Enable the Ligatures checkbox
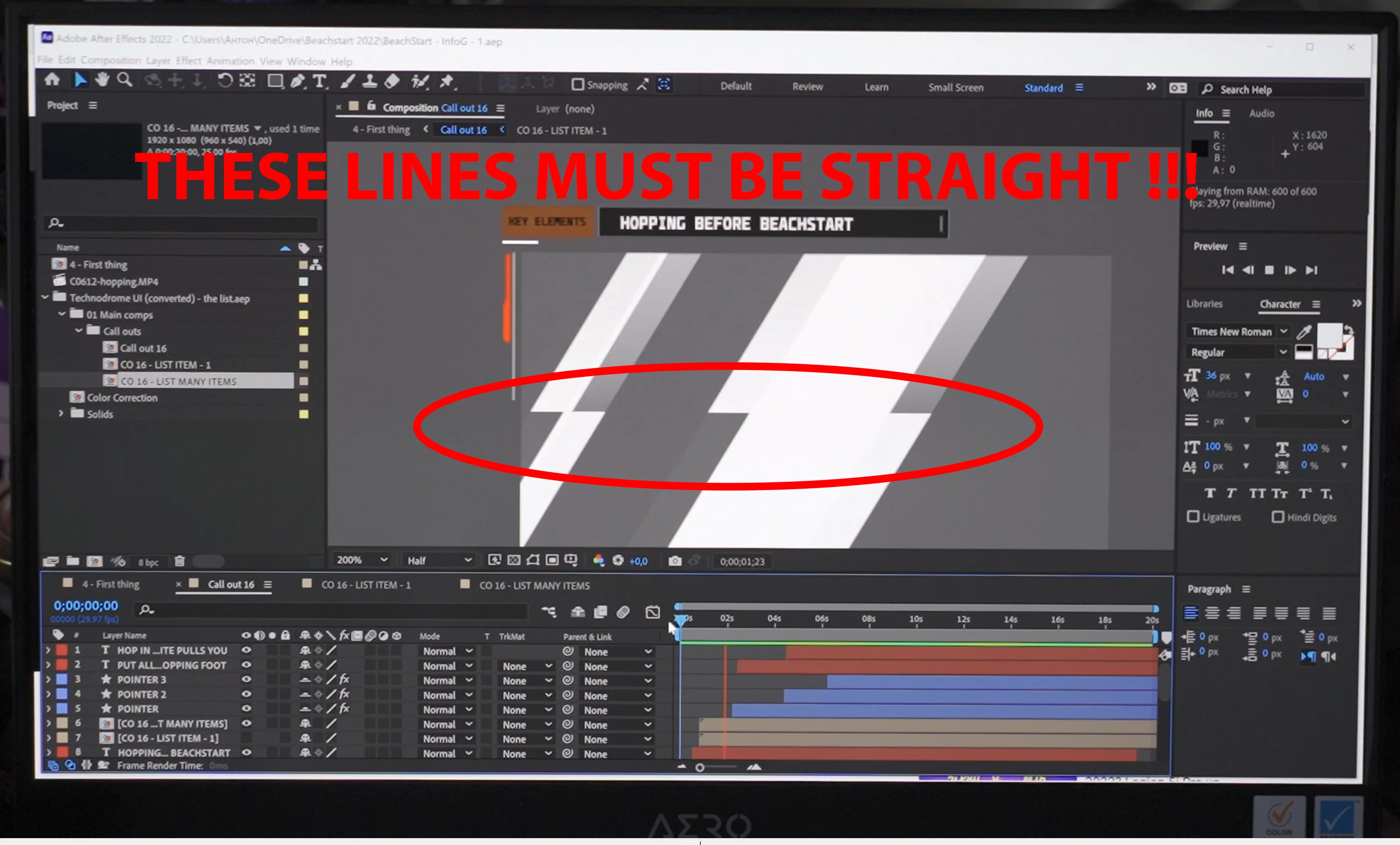Screen dimensions: 1400x845 [x=1193, y=517]
